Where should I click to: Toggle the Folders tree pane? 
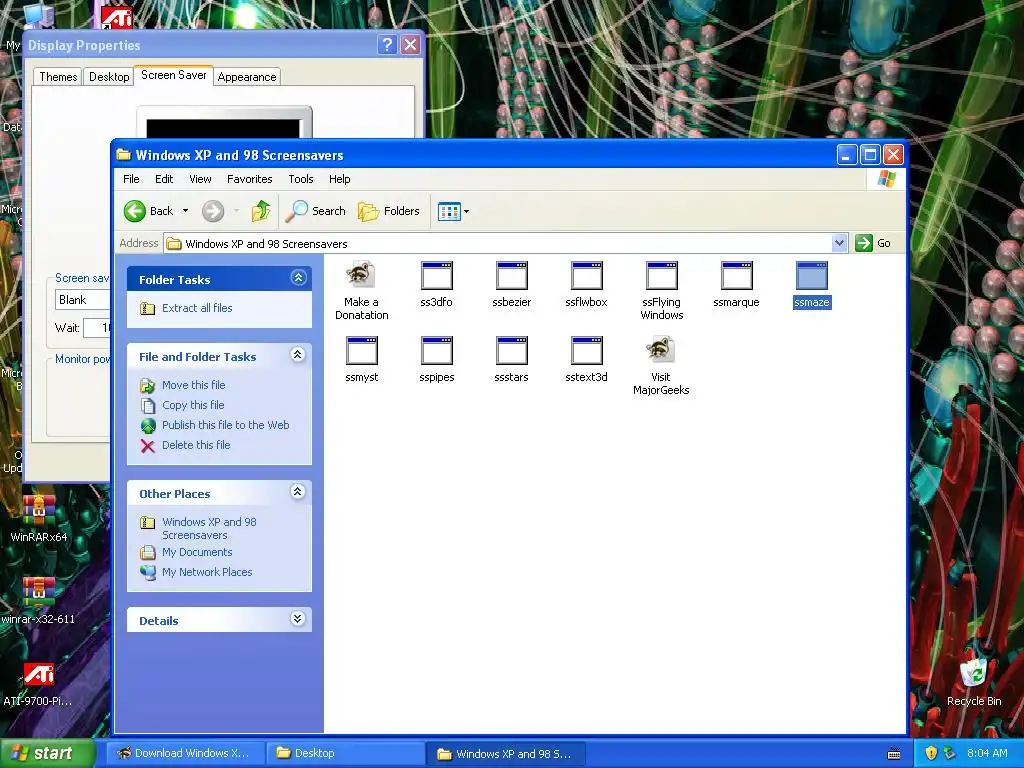389,211
